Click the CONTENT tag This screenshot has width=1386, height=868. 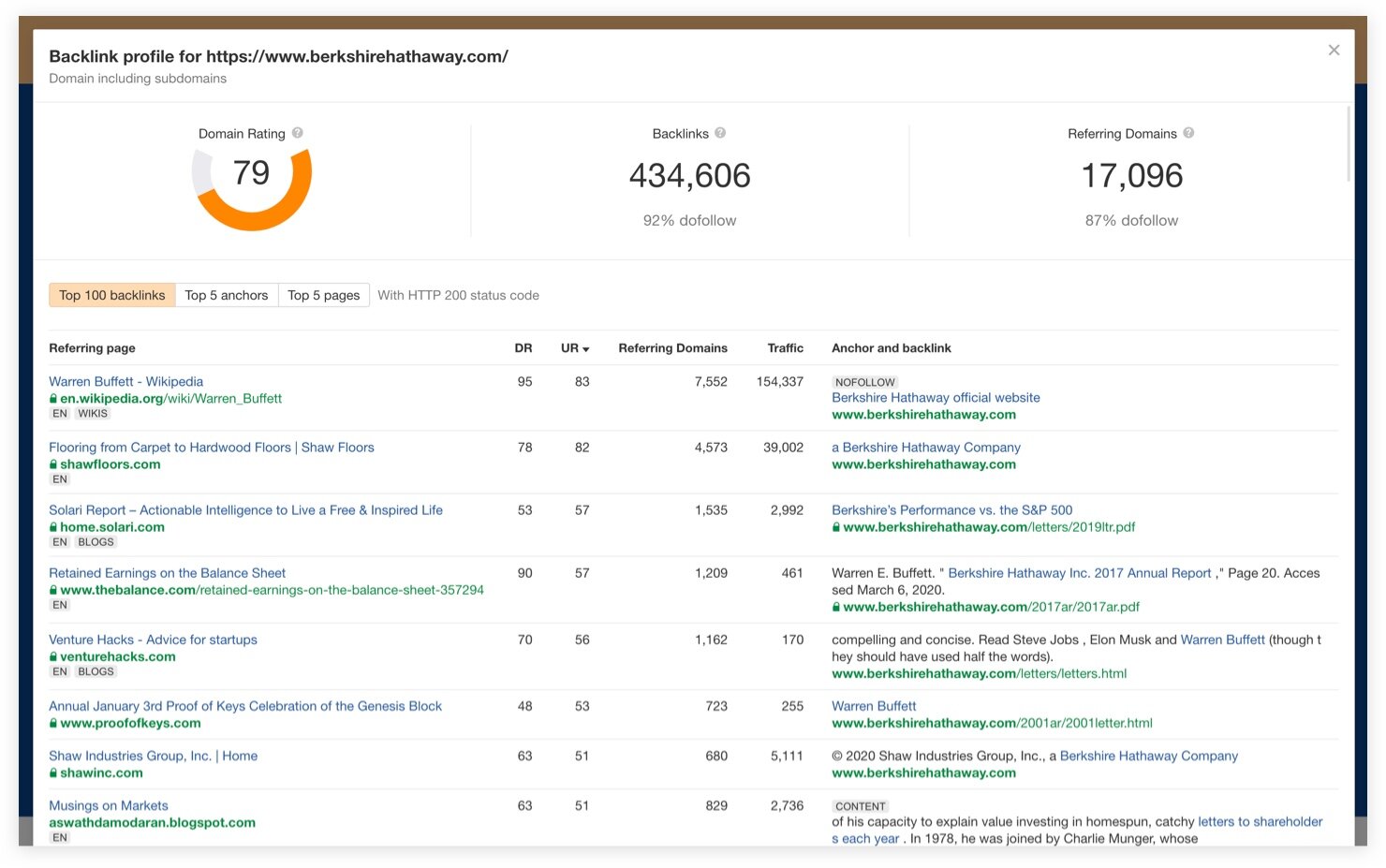click(861, 806)
